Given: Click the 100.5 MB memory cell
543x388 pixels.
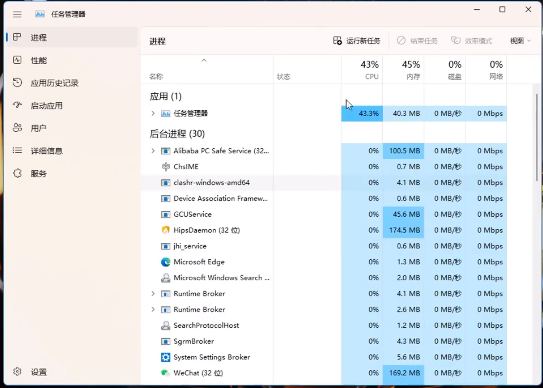Looking at the screenshot, I should coord(403,151).
